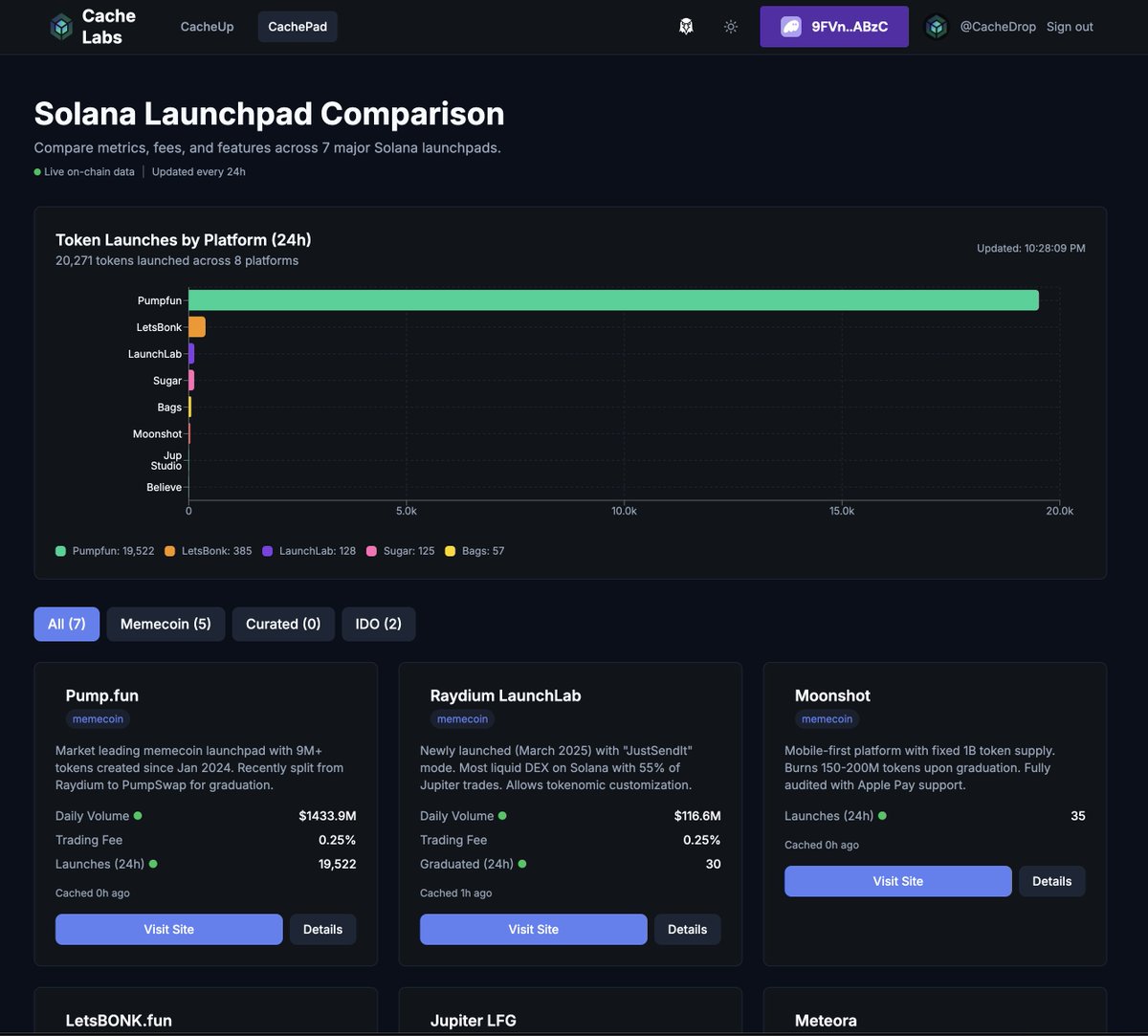This screenshot has width=1148, height=1036.
Task: Click the Live on-chain data indicator
Action: pyautogui.click(x=84, y=172)
